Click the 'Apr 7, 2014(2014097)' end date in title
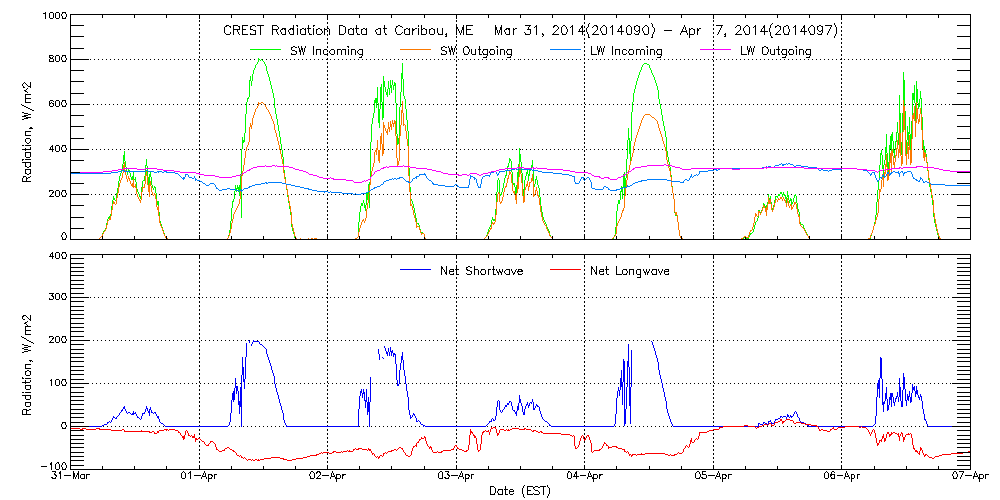The image size is (1000, 500). (758, 31)
